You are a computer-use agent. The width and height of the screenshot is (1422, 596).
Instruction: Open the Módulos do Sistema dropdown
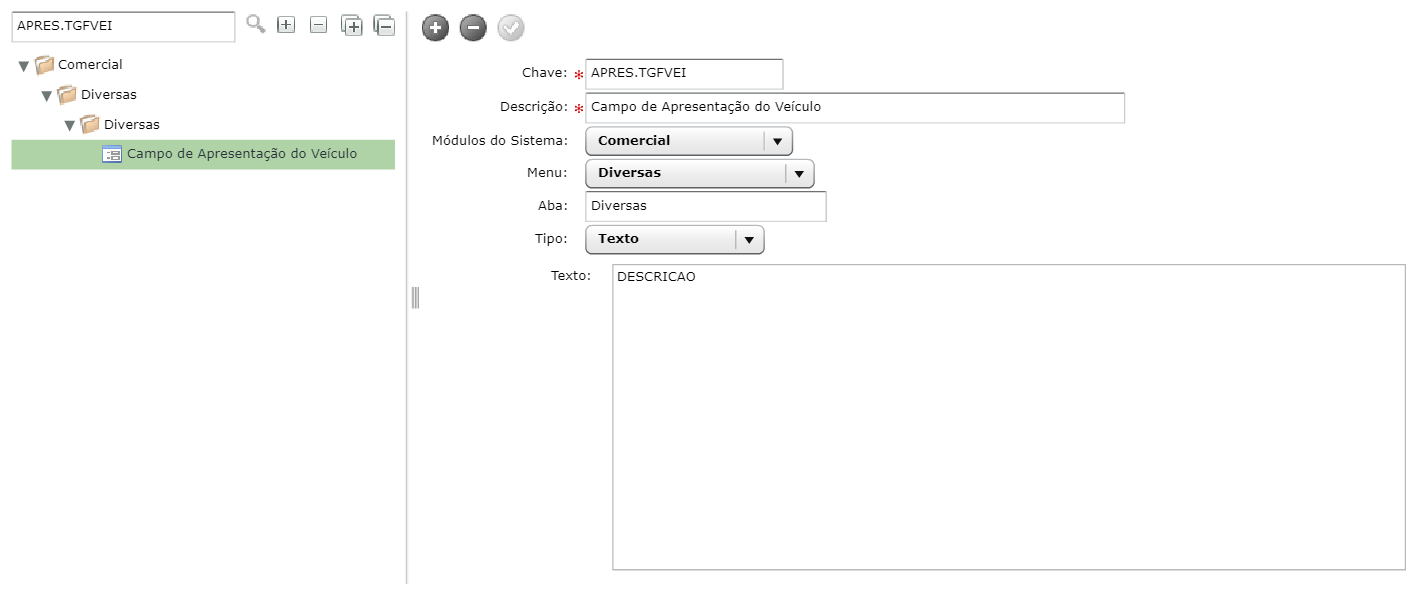tap(689, 141)
